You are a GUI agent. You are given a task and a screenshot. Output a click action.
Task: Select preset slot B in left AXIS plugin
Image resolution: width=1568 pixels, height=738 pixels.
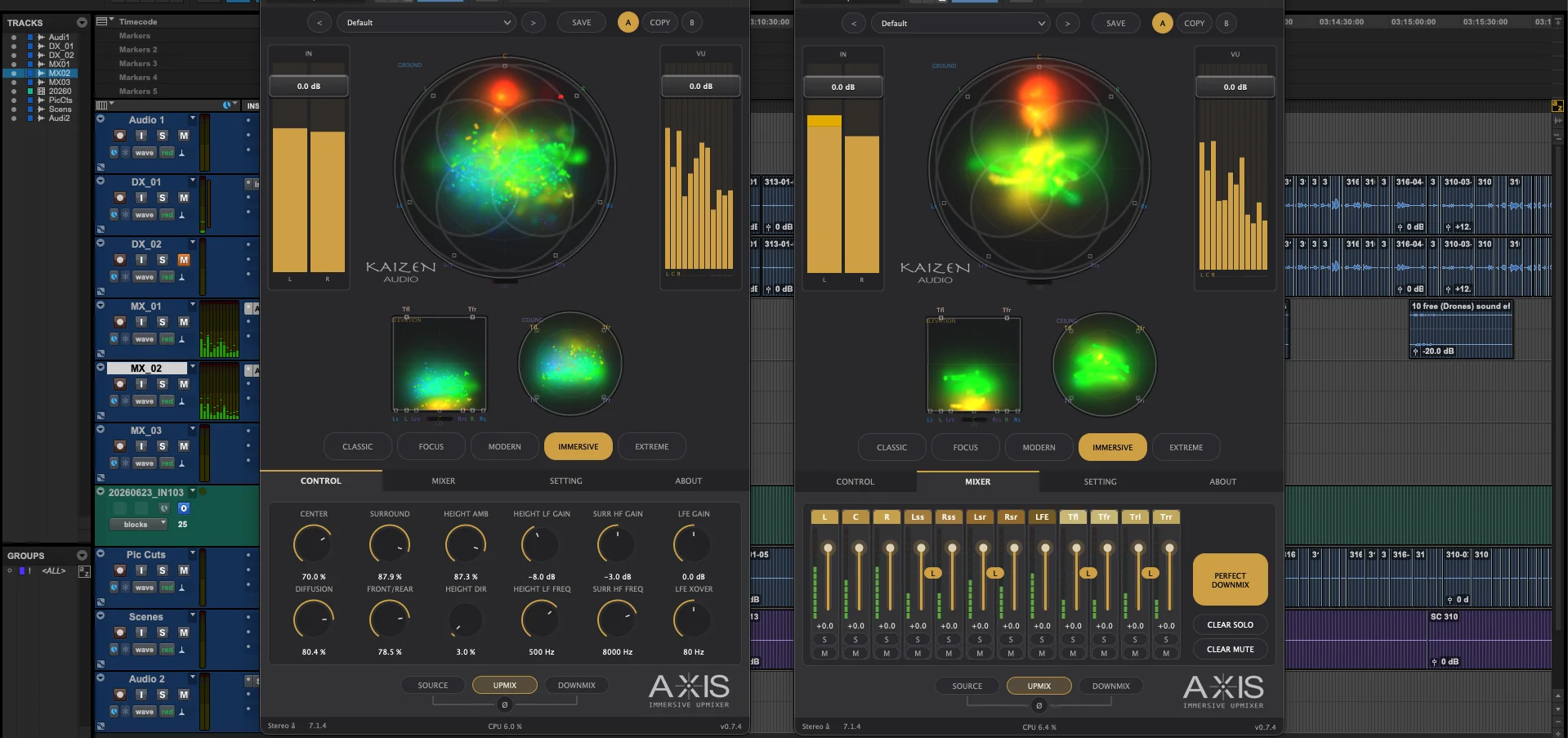(x=692, y=23)
